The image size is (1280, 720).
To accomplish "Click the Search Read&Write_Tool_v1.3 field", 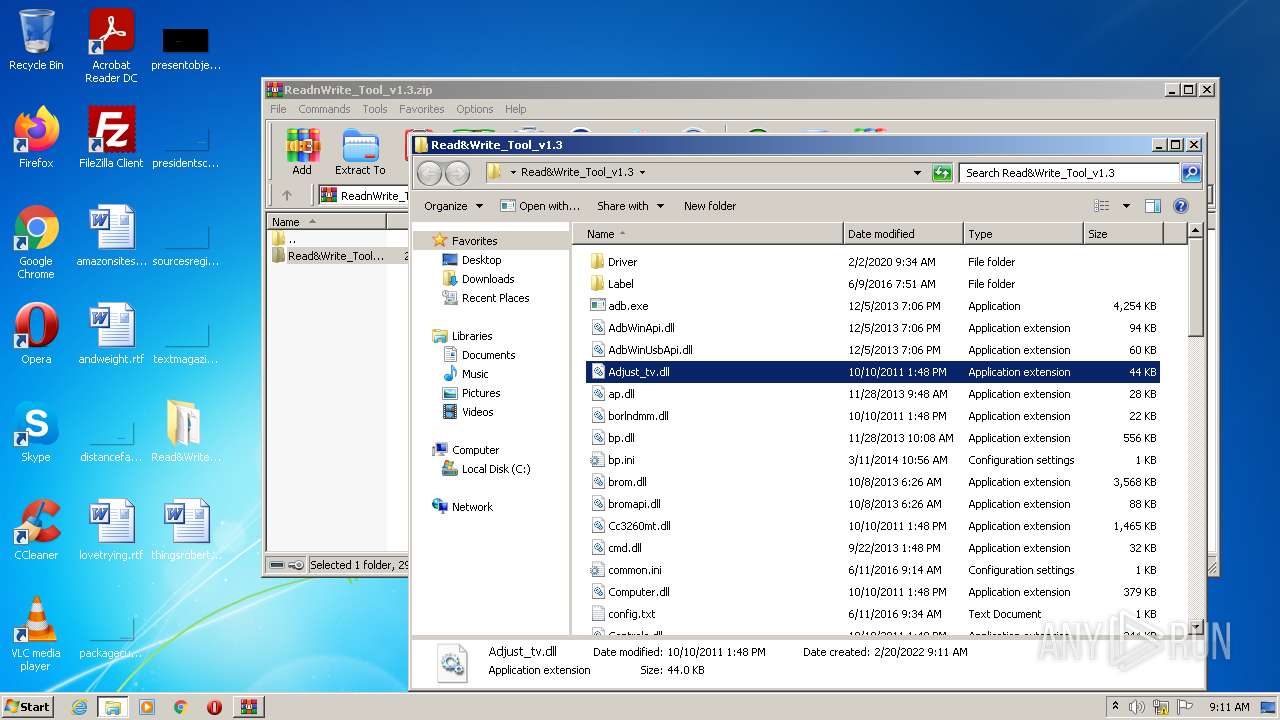I will [1069, 173].
